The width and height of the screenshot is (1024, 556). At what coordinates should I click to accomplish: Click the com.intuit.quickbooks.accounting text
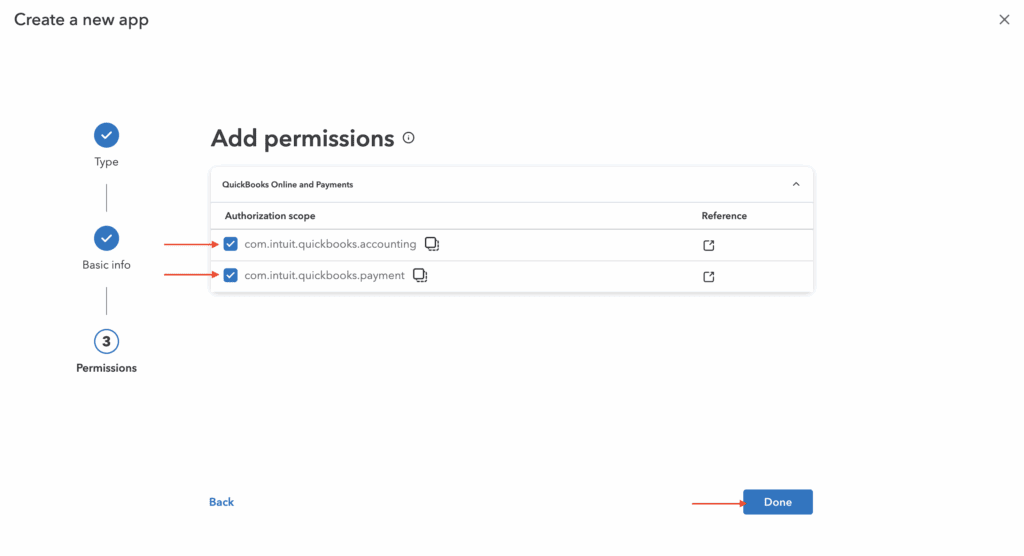(330, 244)
